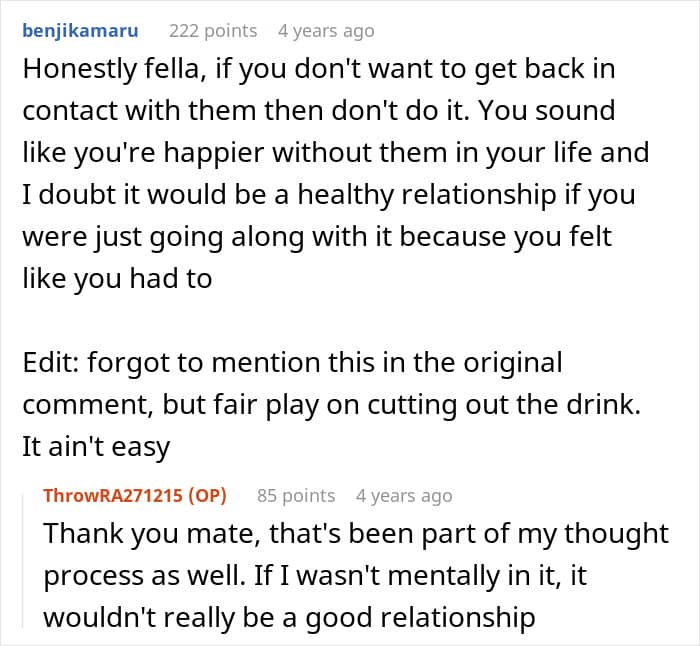Viewport: 700px width, 646px height.
Task: Click the 'like you had to' line
Action: 117,278
